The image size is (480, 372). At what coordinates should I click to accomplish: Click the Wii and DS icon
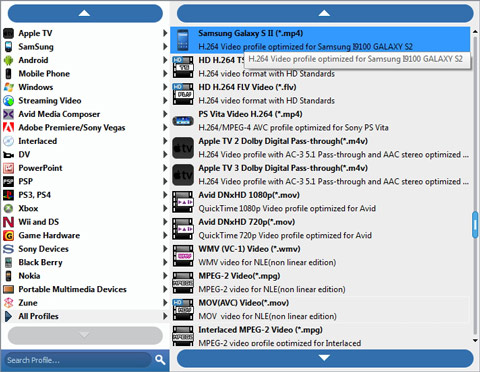8,222
